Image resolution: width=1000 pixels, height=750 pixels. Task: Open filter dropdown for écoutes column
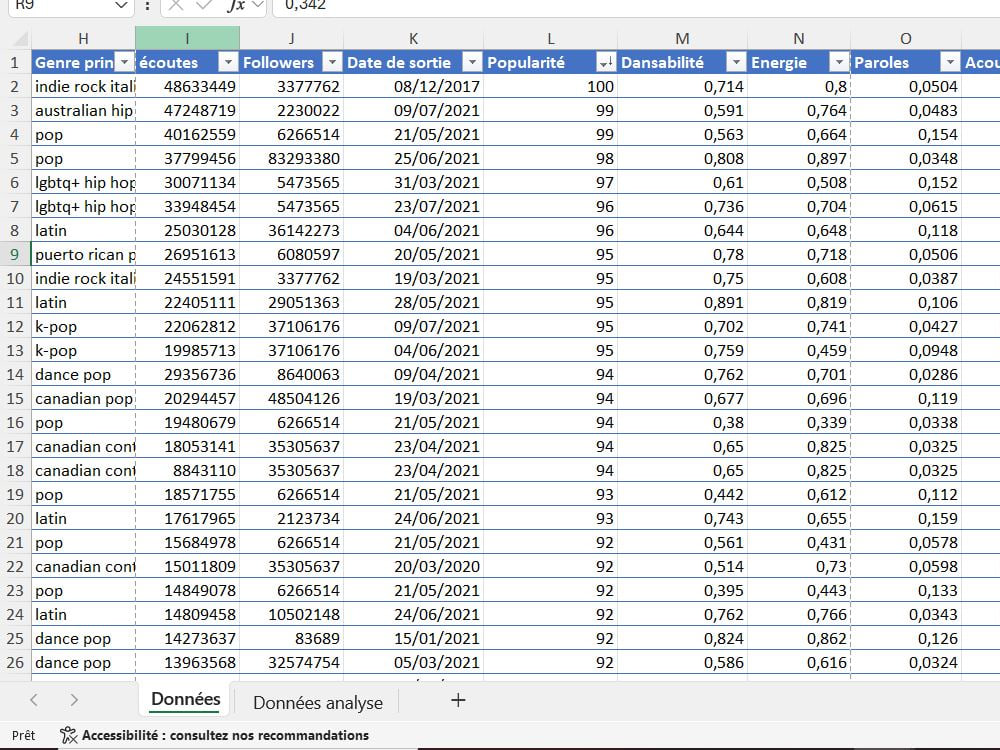228,62
